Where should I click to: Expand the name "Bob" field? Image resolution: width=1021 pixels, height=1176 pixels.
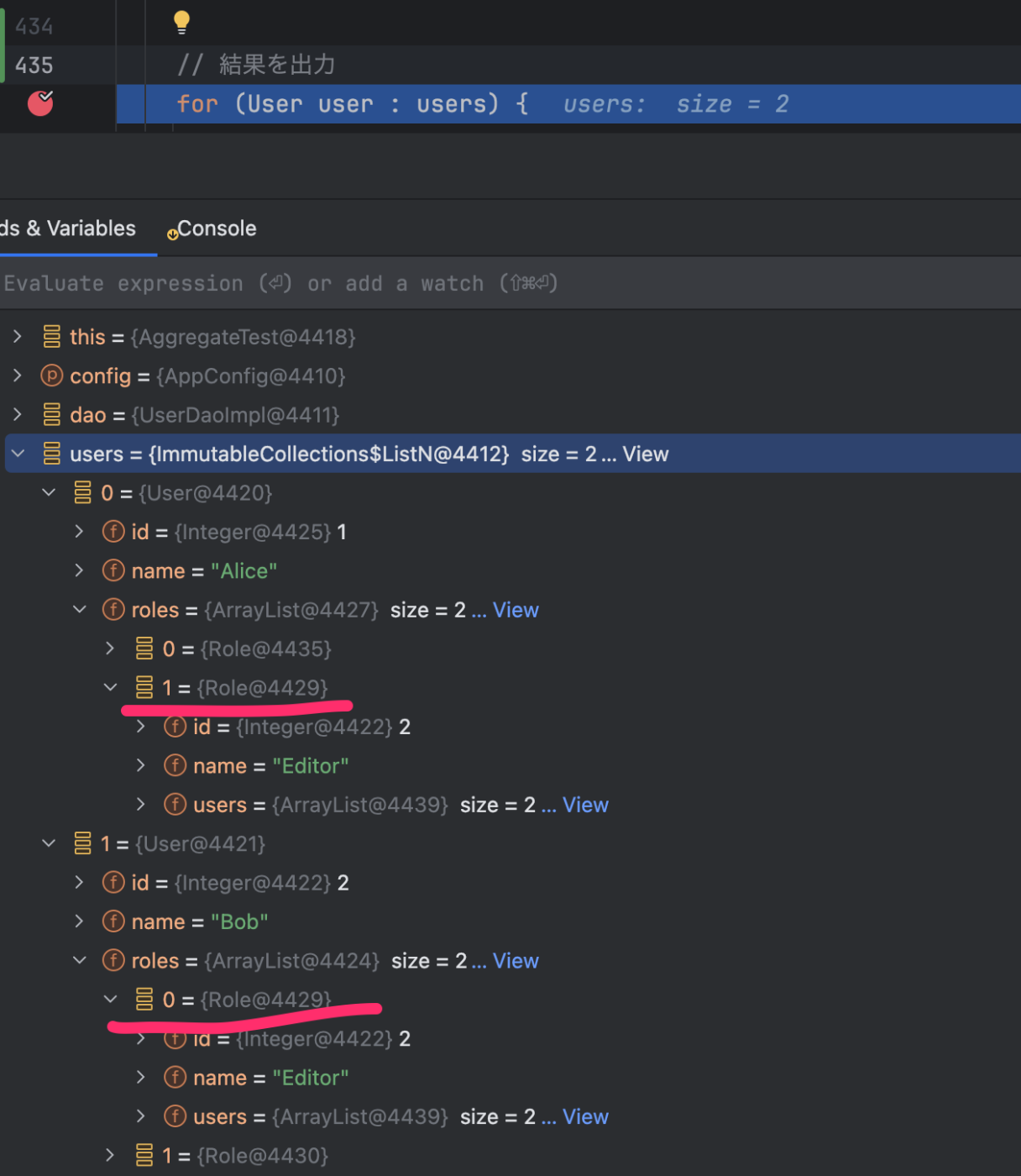pyautogui.click(x=79, y=921)
